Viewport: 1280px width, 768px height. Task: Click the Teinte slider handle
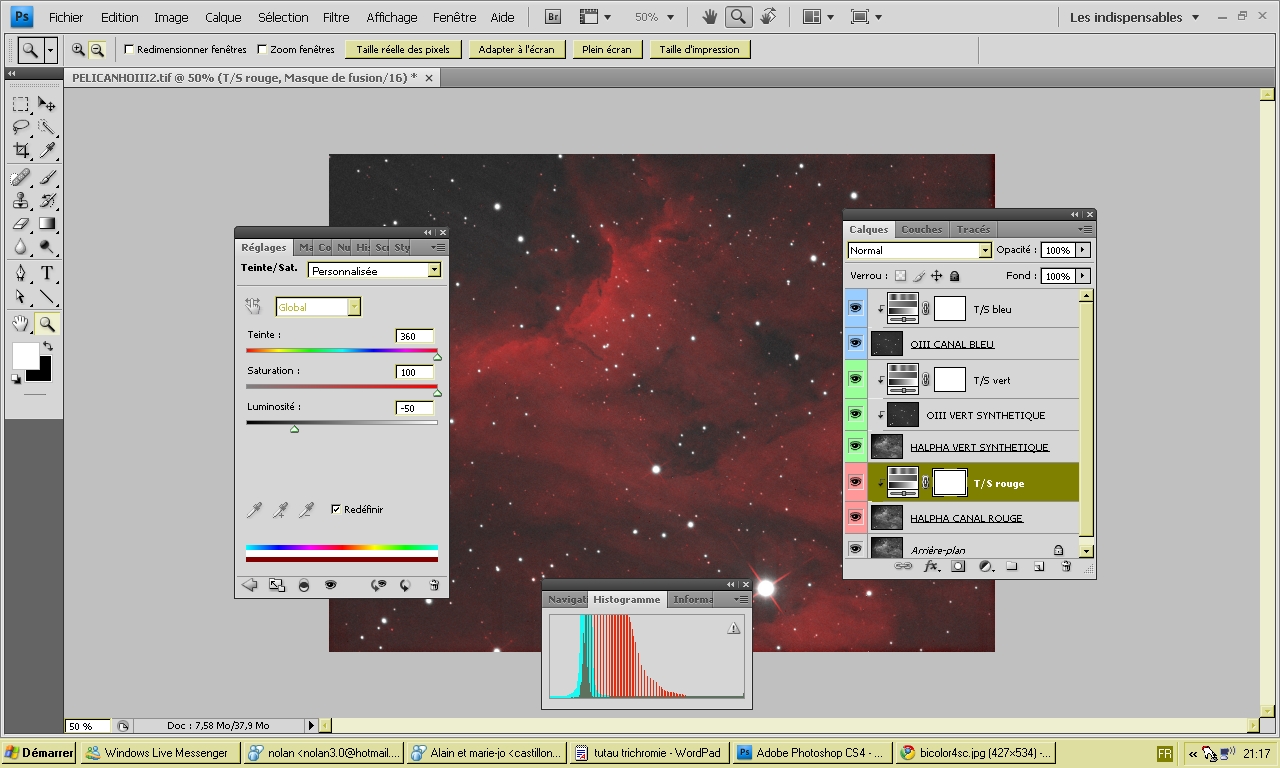pos(437,356)
